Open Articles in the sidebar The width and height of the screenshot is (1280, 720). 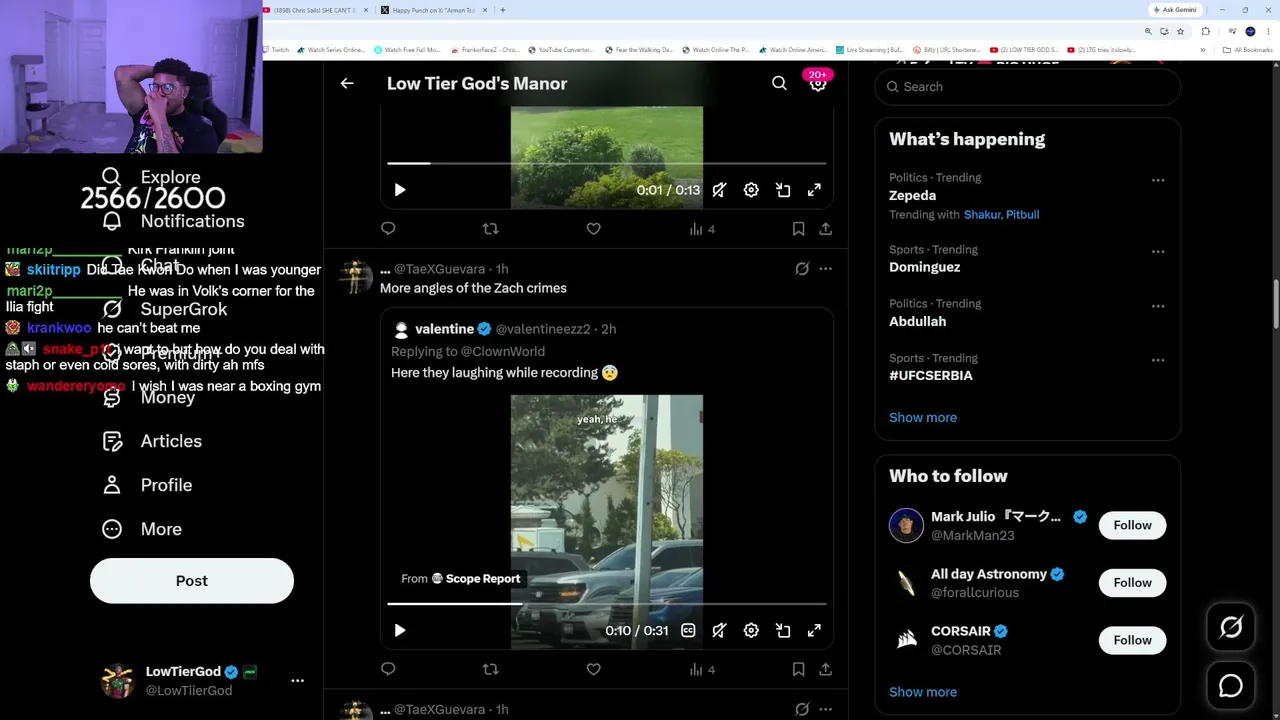point(152,441)
